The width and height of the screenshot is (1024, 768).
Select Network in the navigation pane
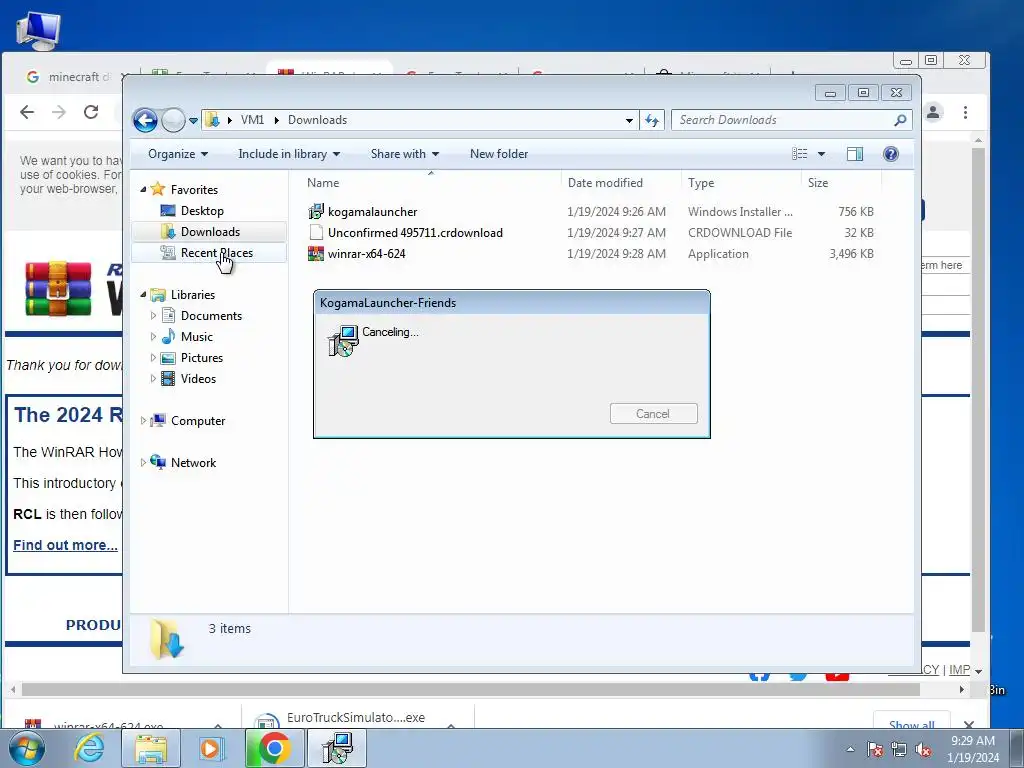tap(193, 462)
